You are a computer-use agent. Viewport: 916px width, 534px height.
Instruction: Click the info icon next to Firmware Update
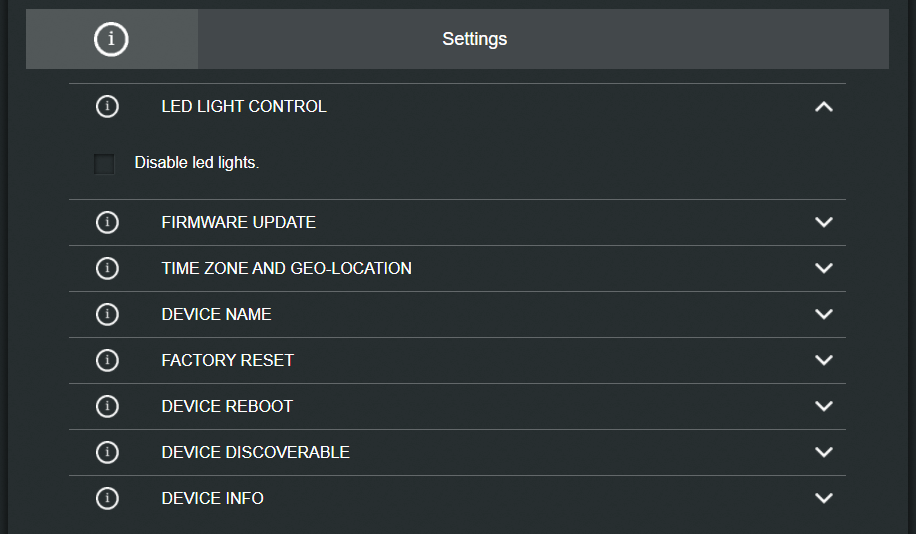coord(107,222)
